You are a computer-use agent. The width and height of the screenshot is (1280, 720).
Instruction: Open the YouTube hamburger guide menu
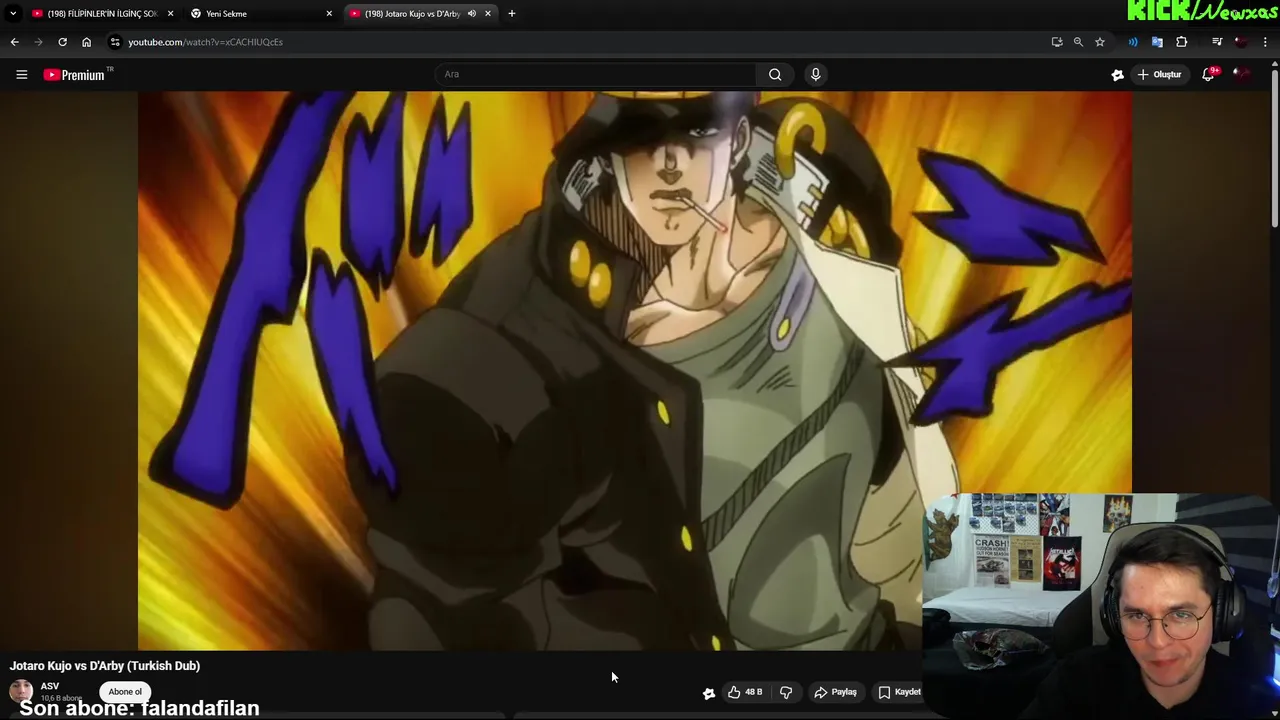21,74
